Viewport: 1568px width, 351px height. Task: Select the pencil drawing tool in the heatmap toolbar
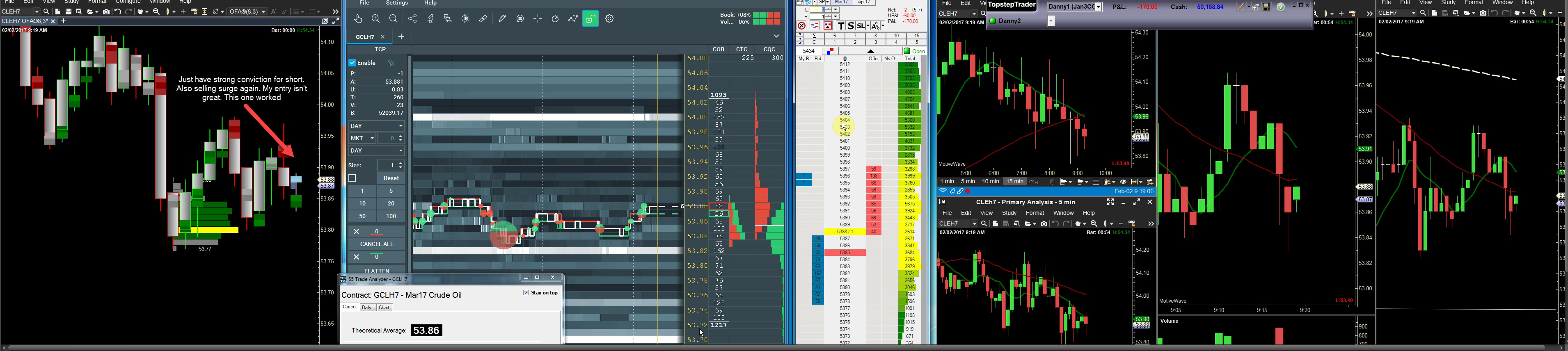pyautogui.click(x=502, y=19)
